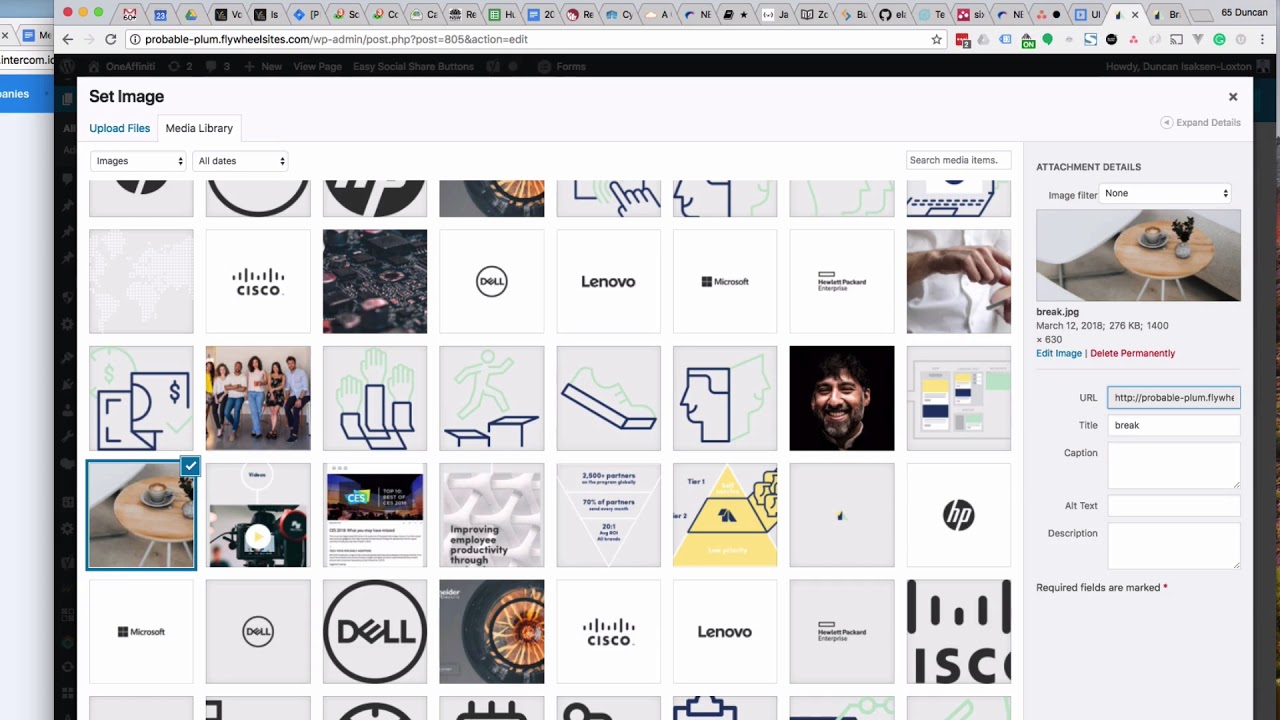Open the 65 Duncan profile button
The image size is (1280, 720).
click(x=1244, y=13)
